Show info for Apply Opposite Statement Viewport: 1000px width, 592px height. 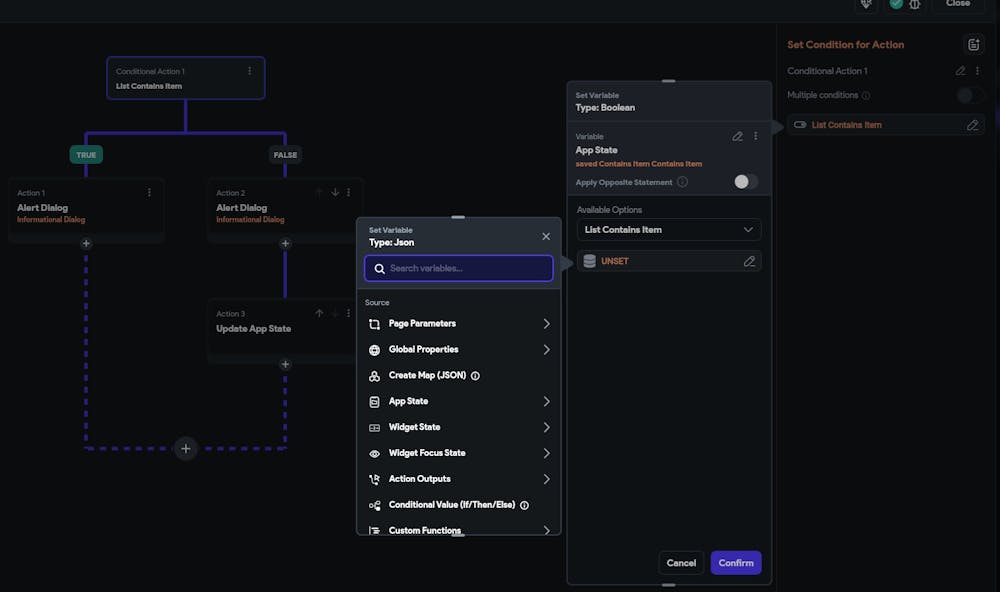pos(682,182)
